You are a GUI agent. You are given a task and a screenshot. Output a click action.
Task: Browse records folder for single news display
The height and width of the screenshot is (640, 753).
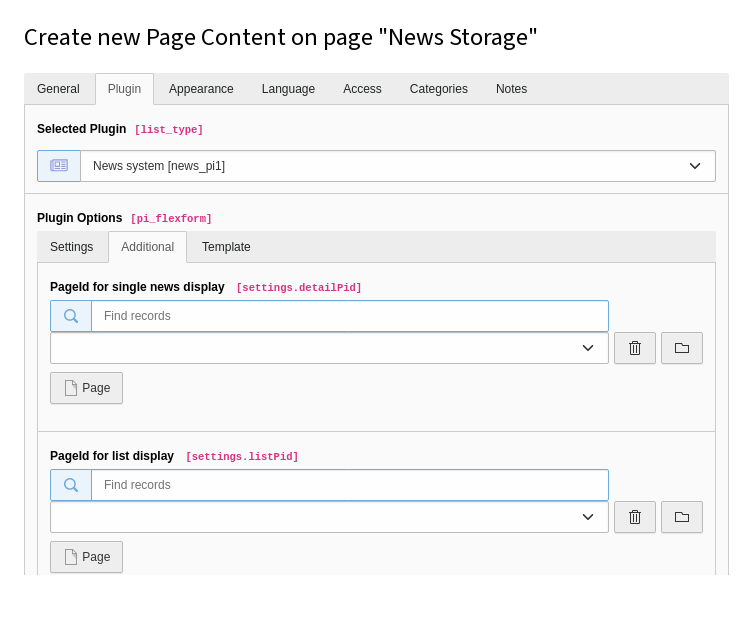pyautogui.click(x=681, y=348)
